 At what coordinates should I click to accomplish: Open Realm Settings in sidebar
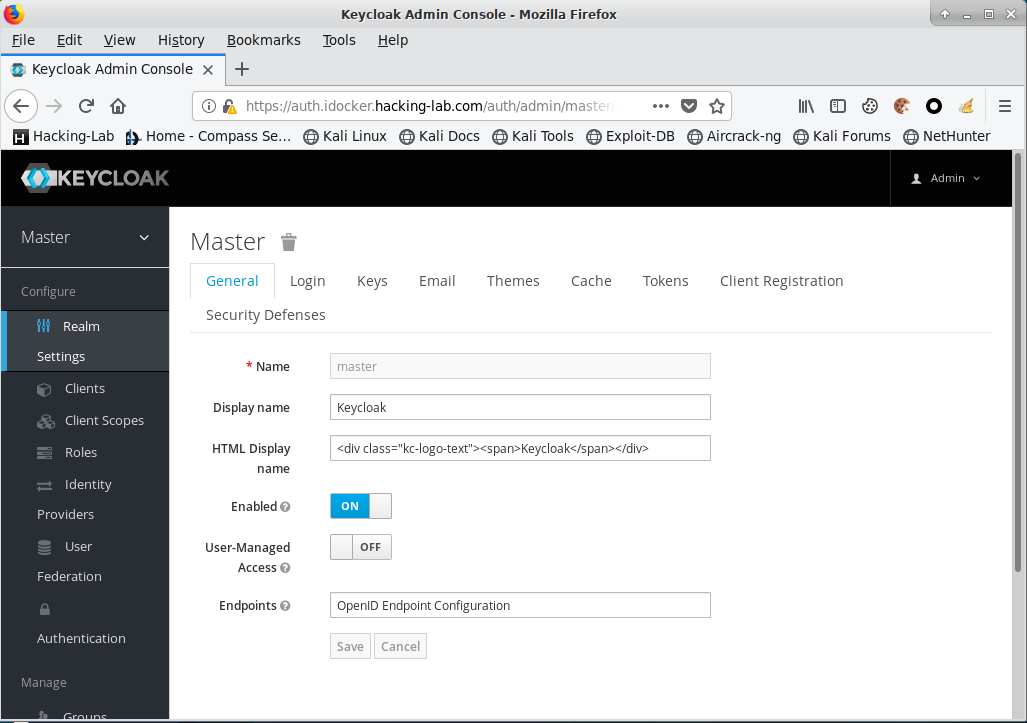click(86, 341)
